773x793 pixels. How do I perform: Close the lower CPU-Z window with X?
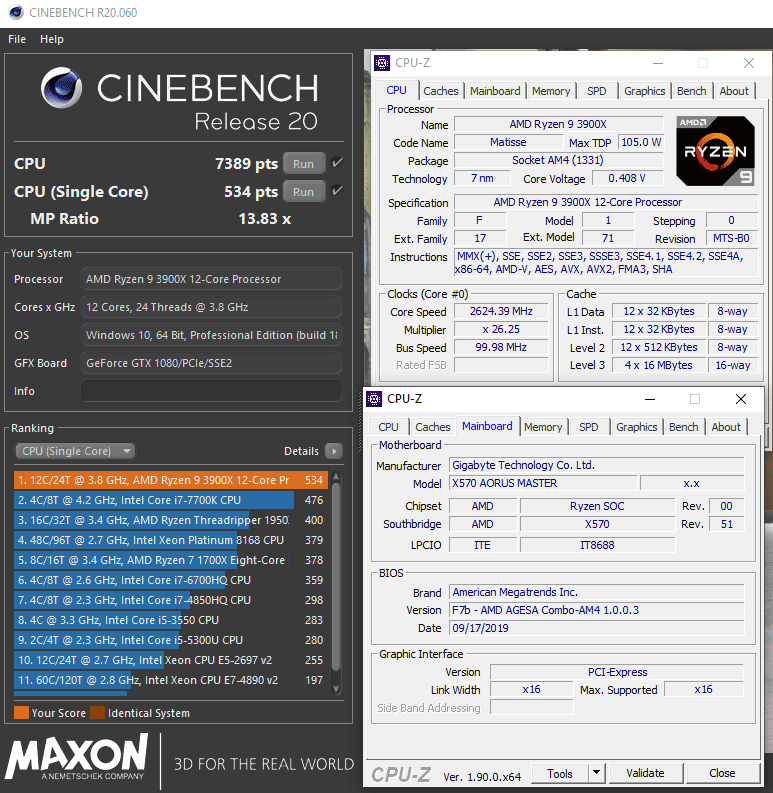point(741,399)
